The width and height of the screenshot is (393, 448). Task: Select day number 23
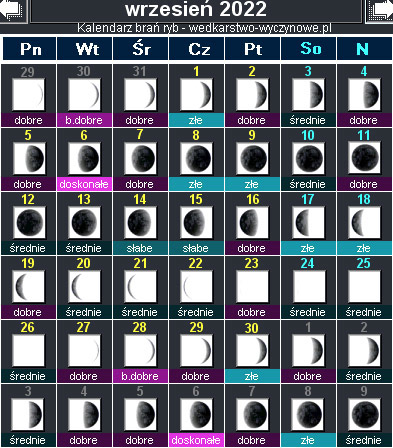click(252, 263)
